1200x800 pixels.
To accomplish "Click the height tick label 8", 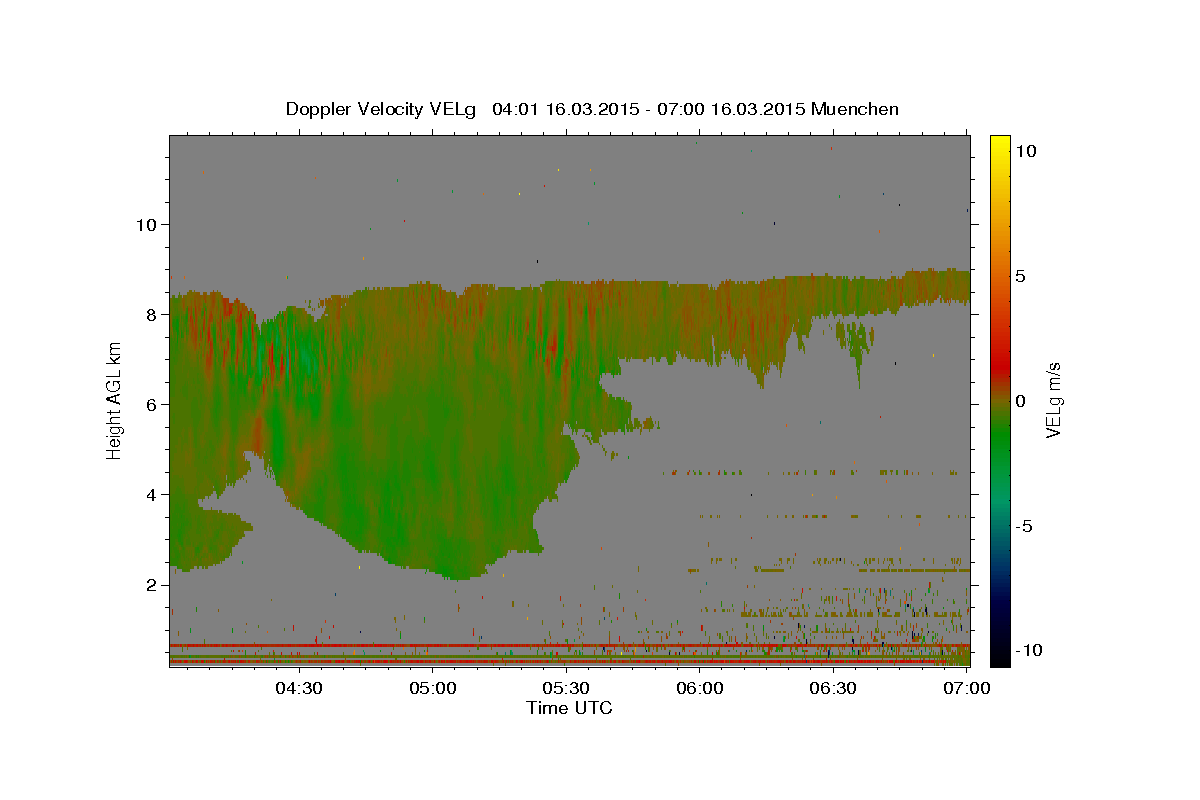I will (152, 314).
